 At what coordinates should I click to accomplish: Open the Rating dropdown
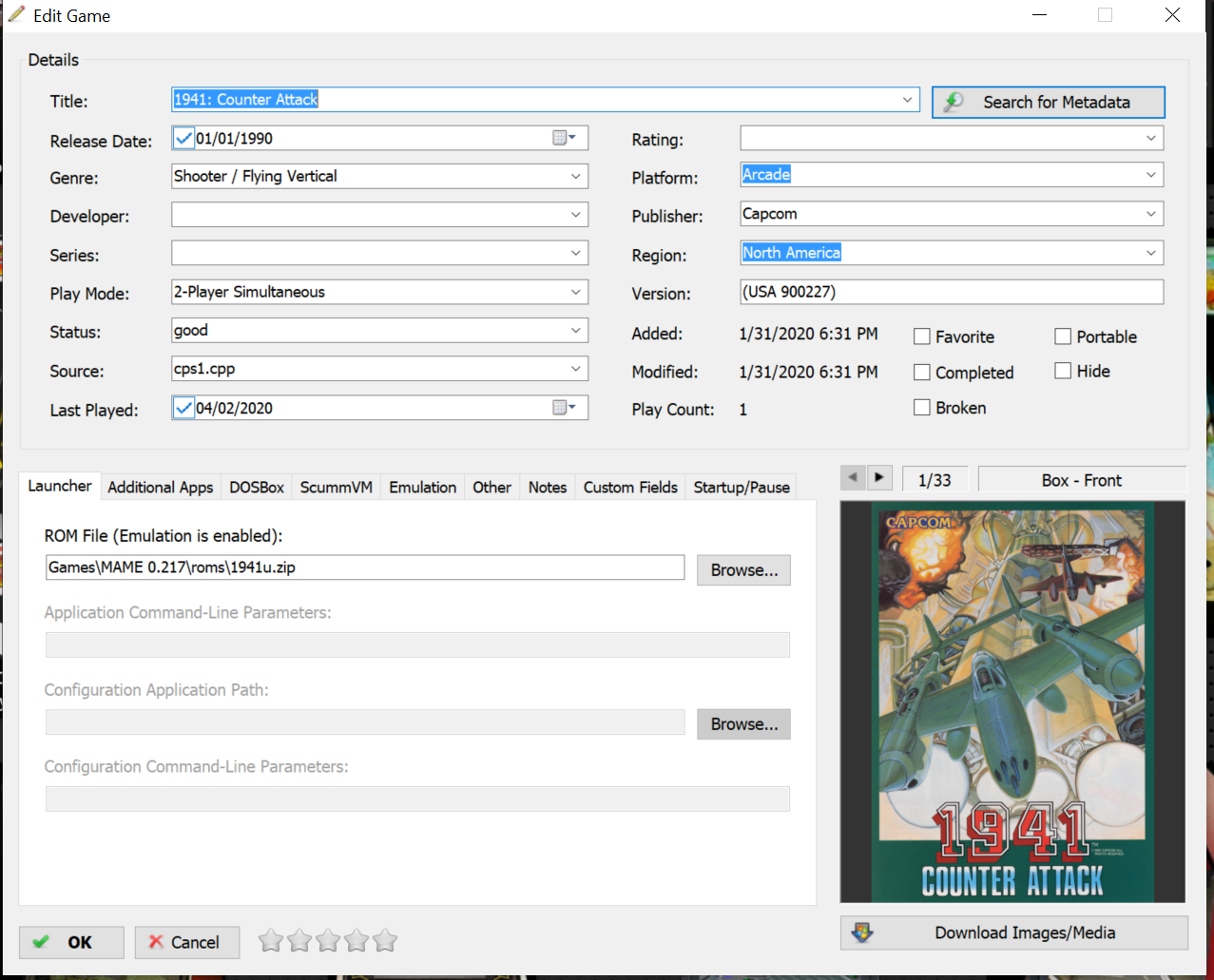click(1151, 138)
